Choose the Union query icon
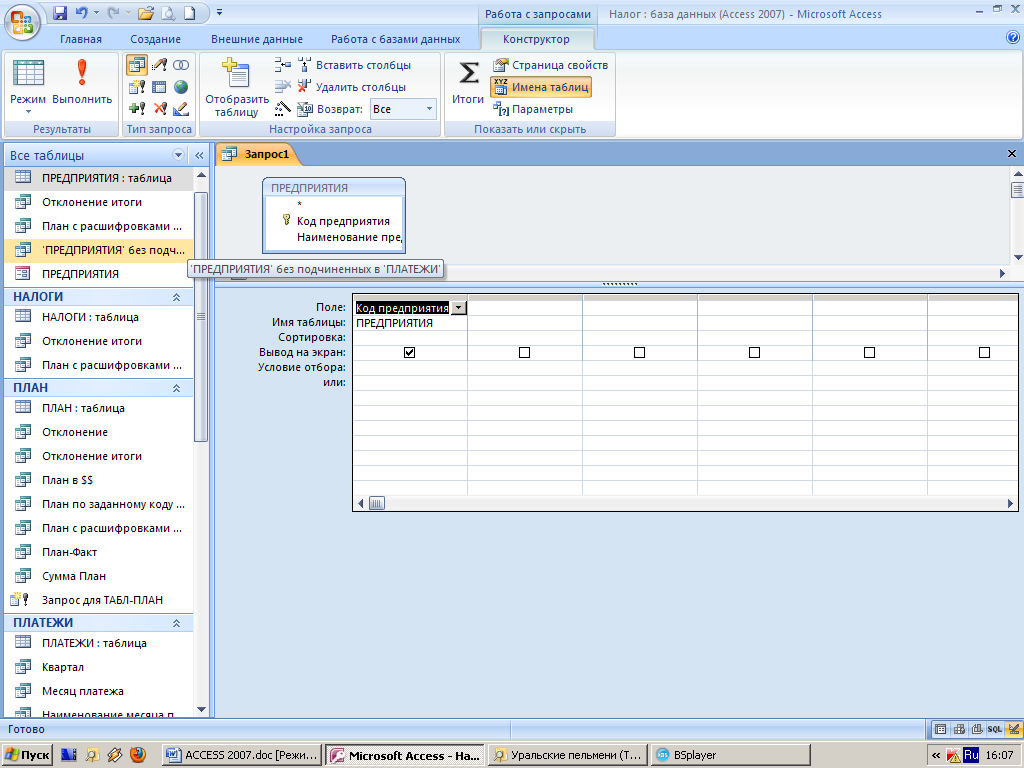This screenshot has height=768, width=1024. [x=181, y=65]
